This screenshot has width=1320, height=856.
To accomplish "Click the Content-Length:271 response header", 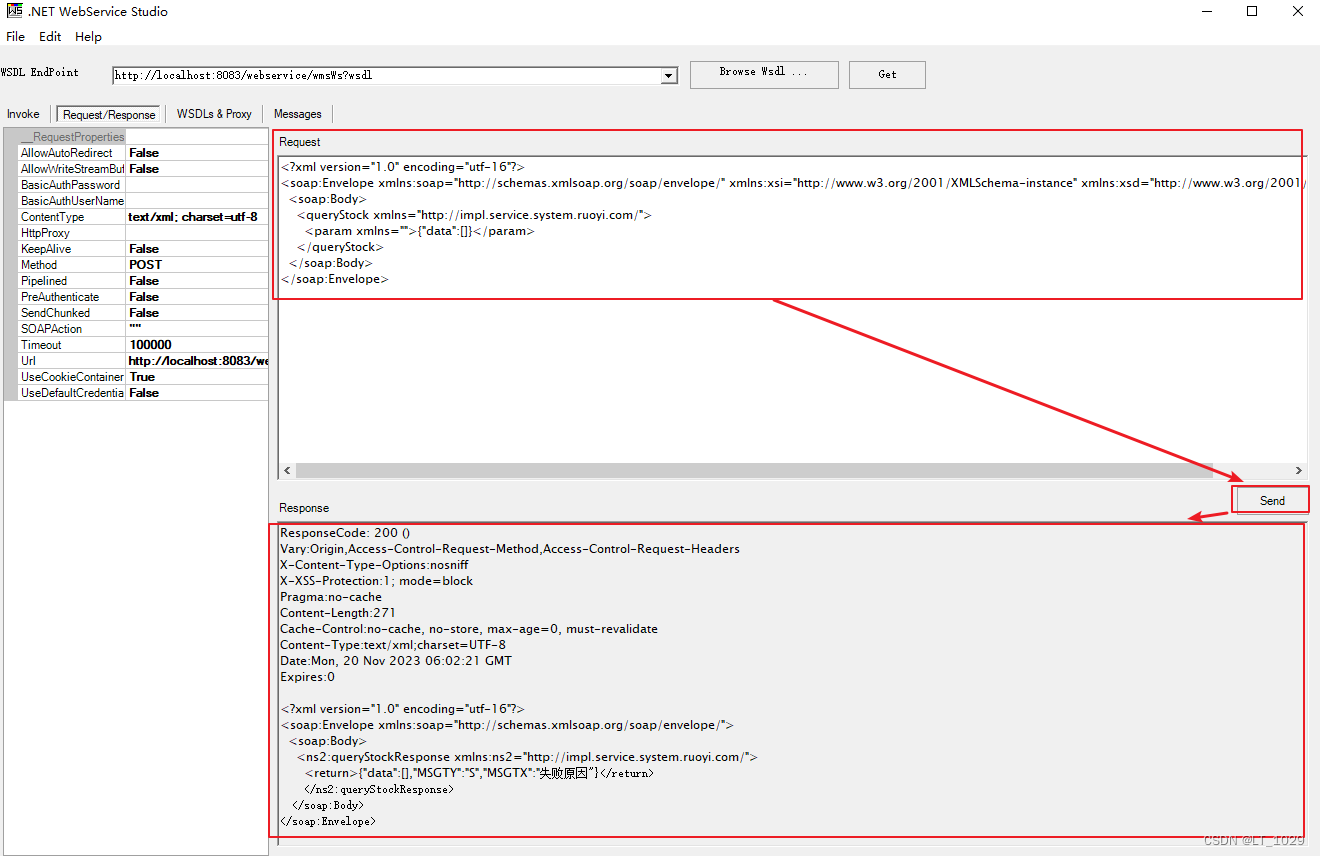I will (338, 613).
